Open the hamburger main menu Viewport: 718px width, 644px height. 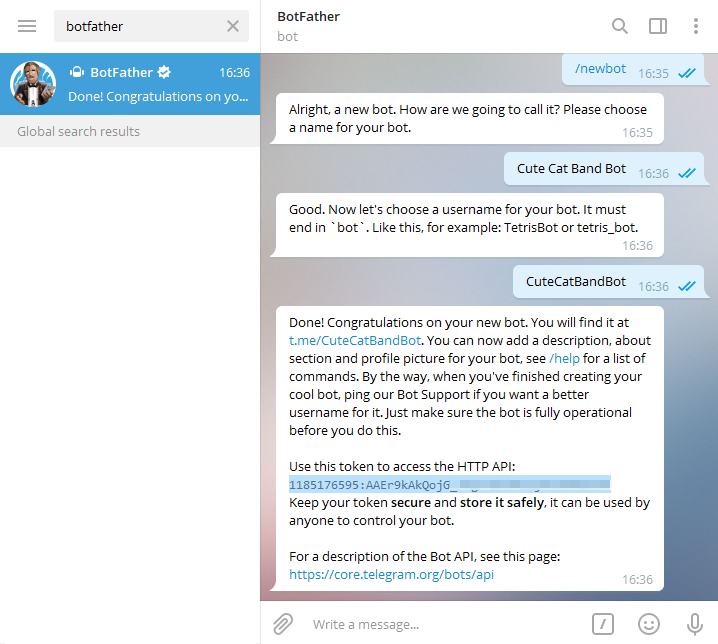tap(27, 26)
